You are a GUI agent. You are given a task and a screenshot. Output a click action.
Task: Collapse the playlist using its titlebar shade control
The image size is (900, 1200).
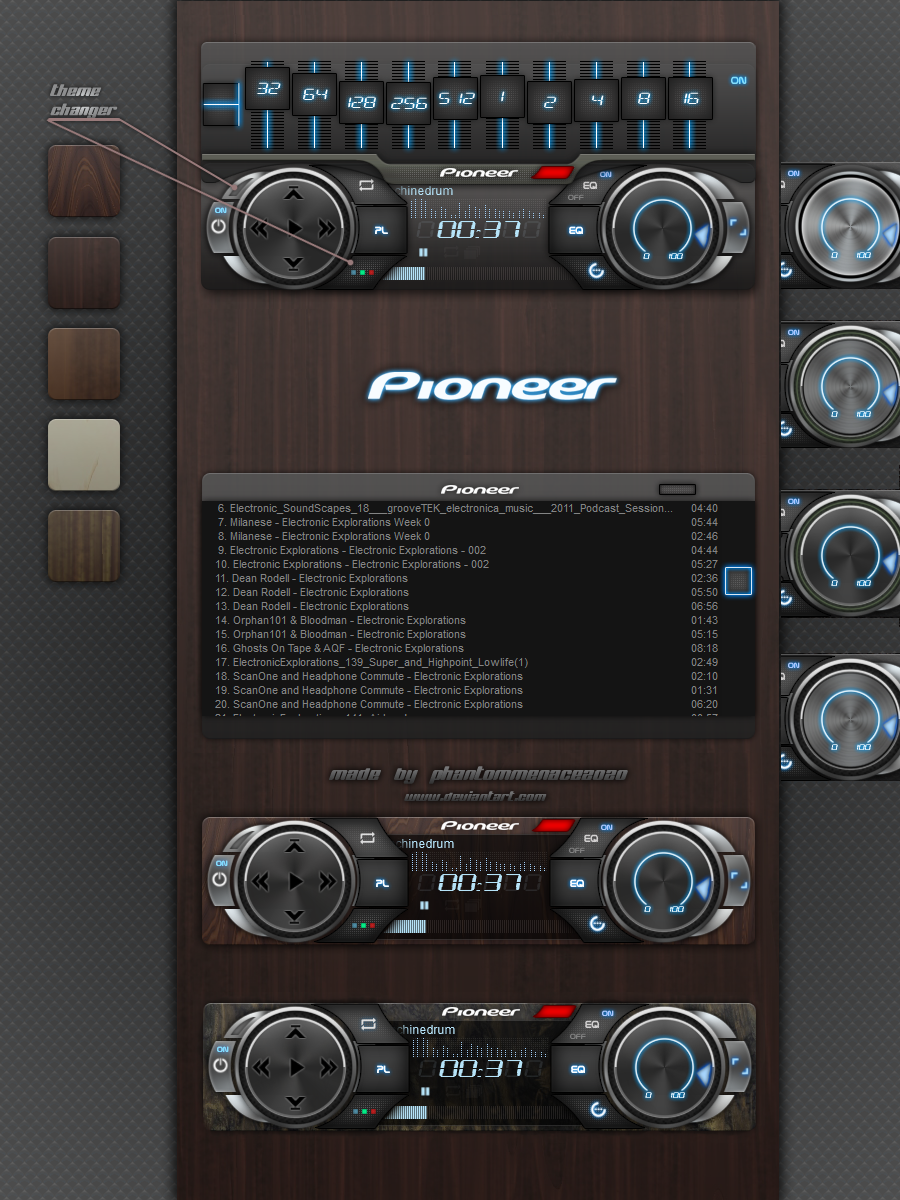(x=677, y=489)
